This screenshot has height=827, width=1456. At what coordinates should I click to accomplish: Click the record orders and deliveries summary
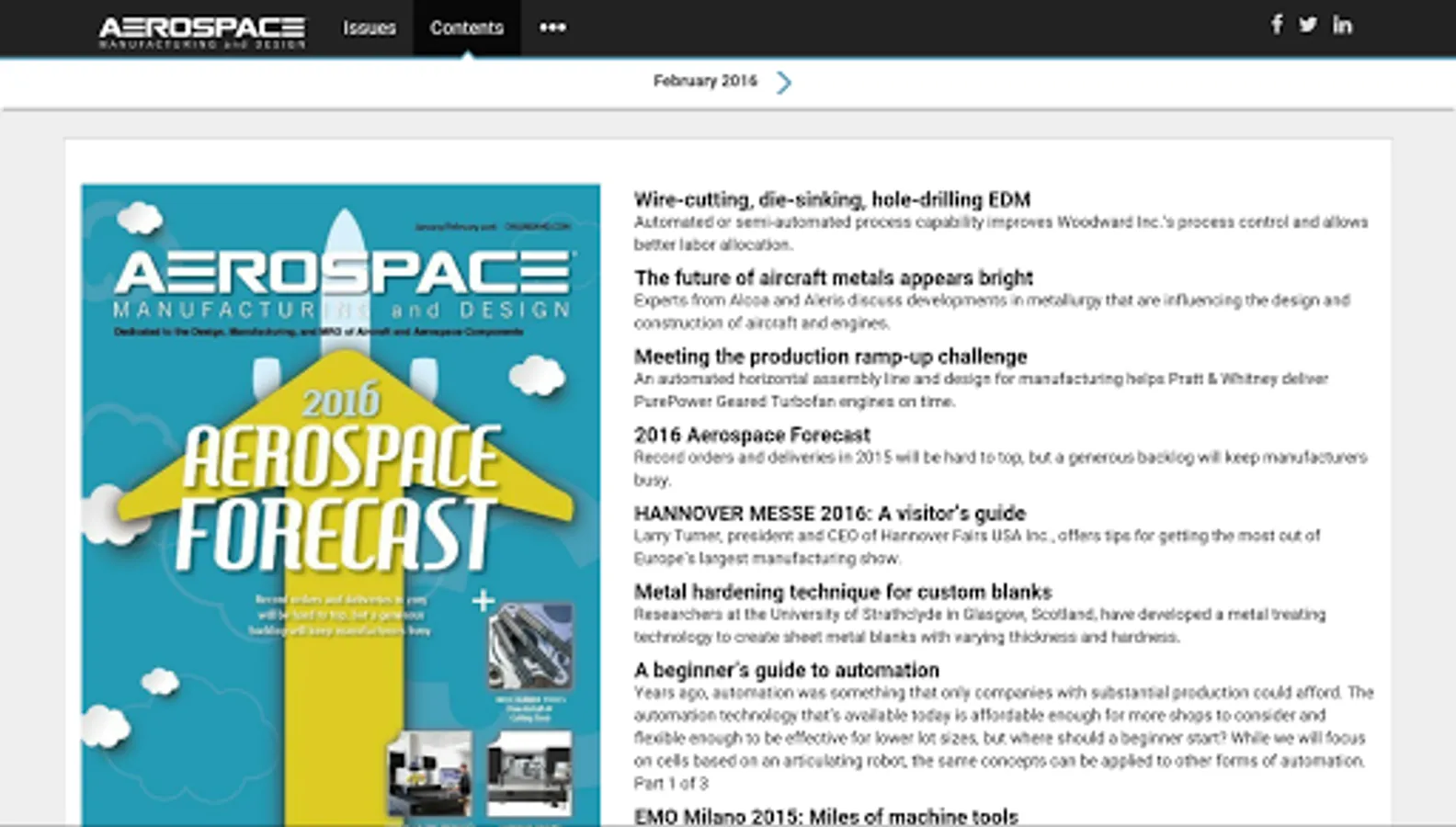pyautogui.click(x=1001, y=469)
